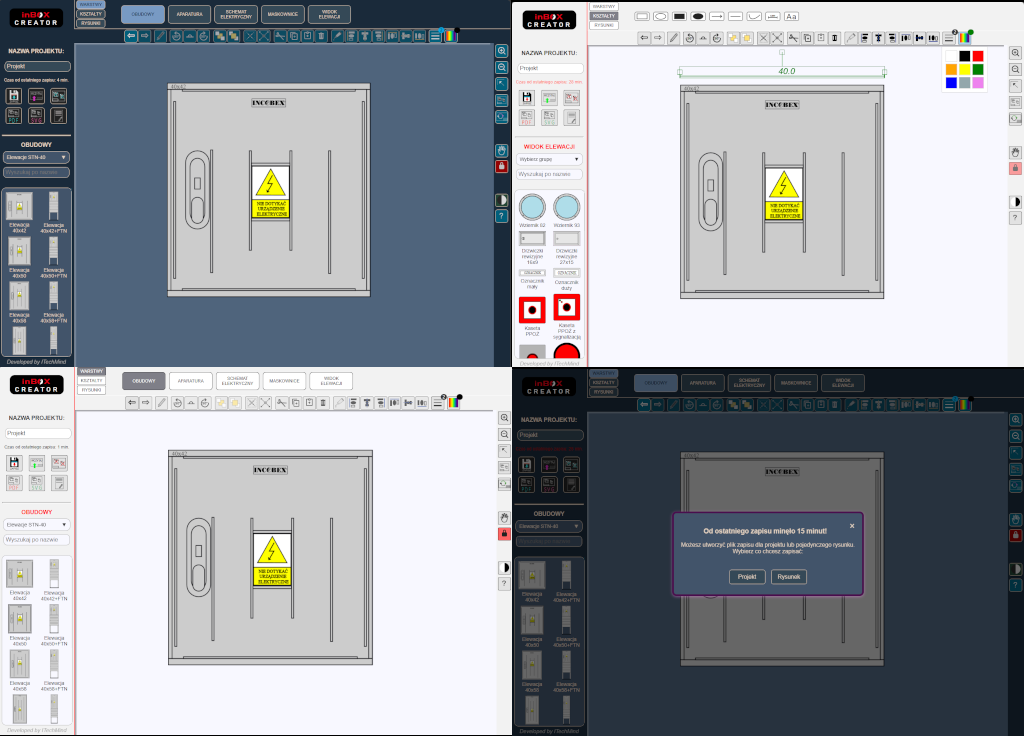Click trash delete icon in light OBUDOWY window
Screen dimensions: 1024x736
click(x=323, y=403)
